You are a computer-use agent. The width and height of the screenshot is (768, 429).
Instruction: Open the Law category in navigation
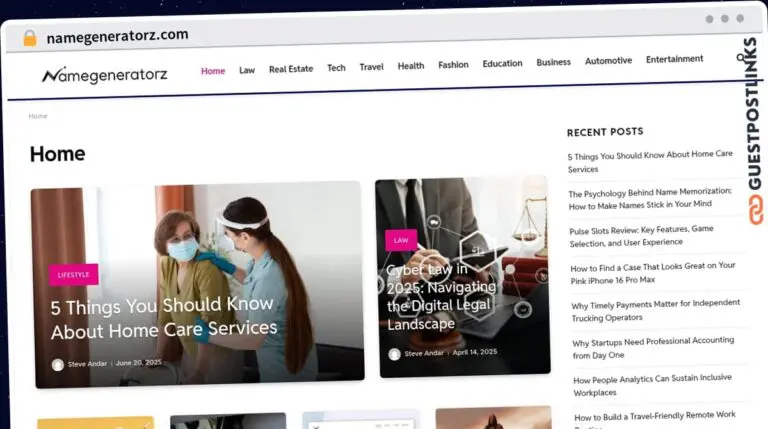247,70
